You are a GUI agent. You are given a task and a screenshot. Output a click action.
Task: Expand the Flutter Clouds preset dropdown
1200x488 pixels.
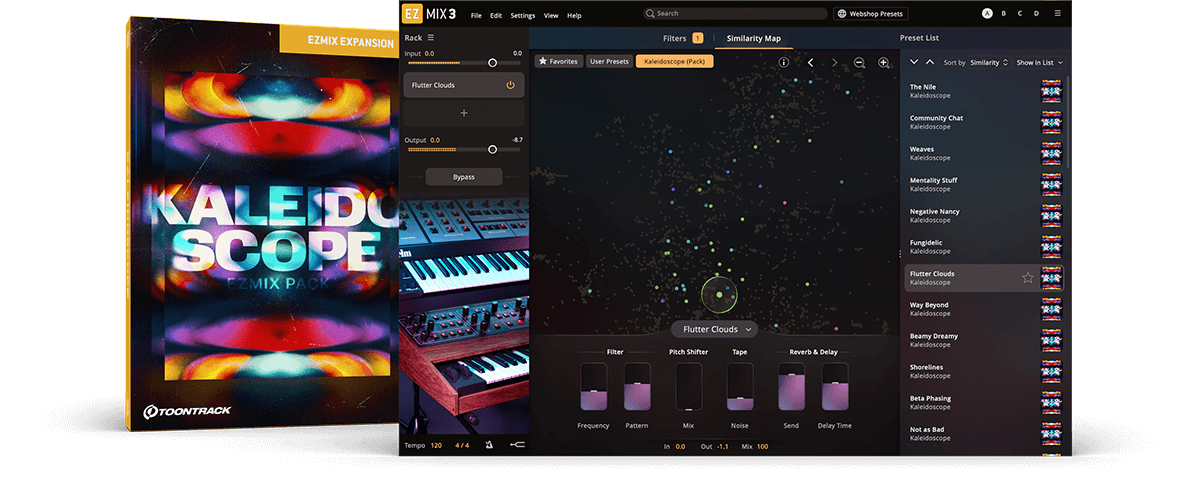point(717,329)
